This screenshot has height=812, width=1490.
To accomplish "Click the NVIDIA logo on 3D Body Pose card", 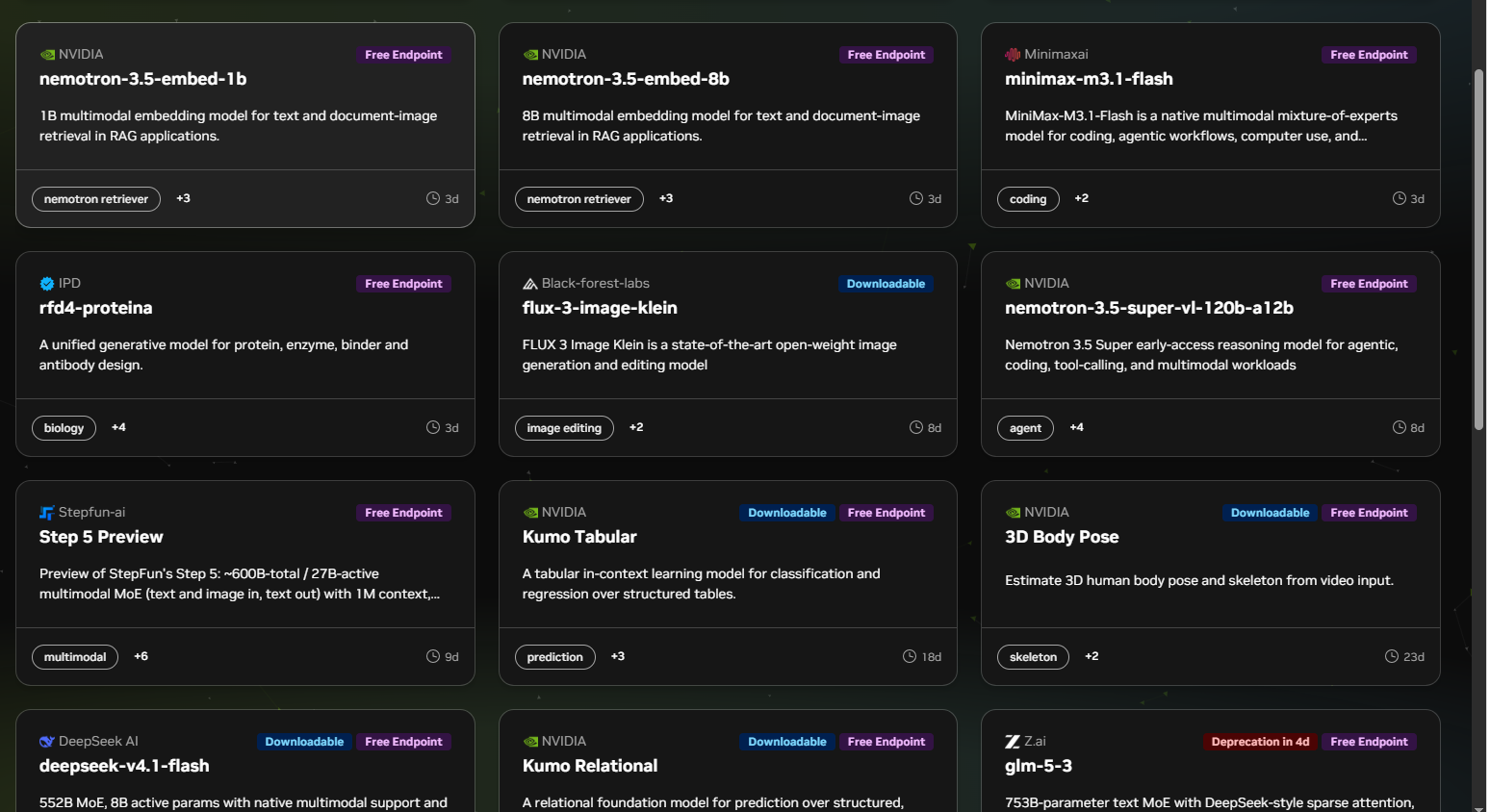I will pos(1013,513).
